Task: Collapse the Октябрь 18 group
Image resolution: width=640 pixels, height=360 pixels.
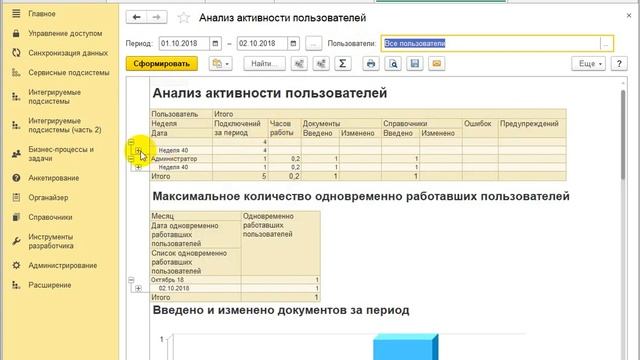Action: pyautogui.click(x=131, y=280)
